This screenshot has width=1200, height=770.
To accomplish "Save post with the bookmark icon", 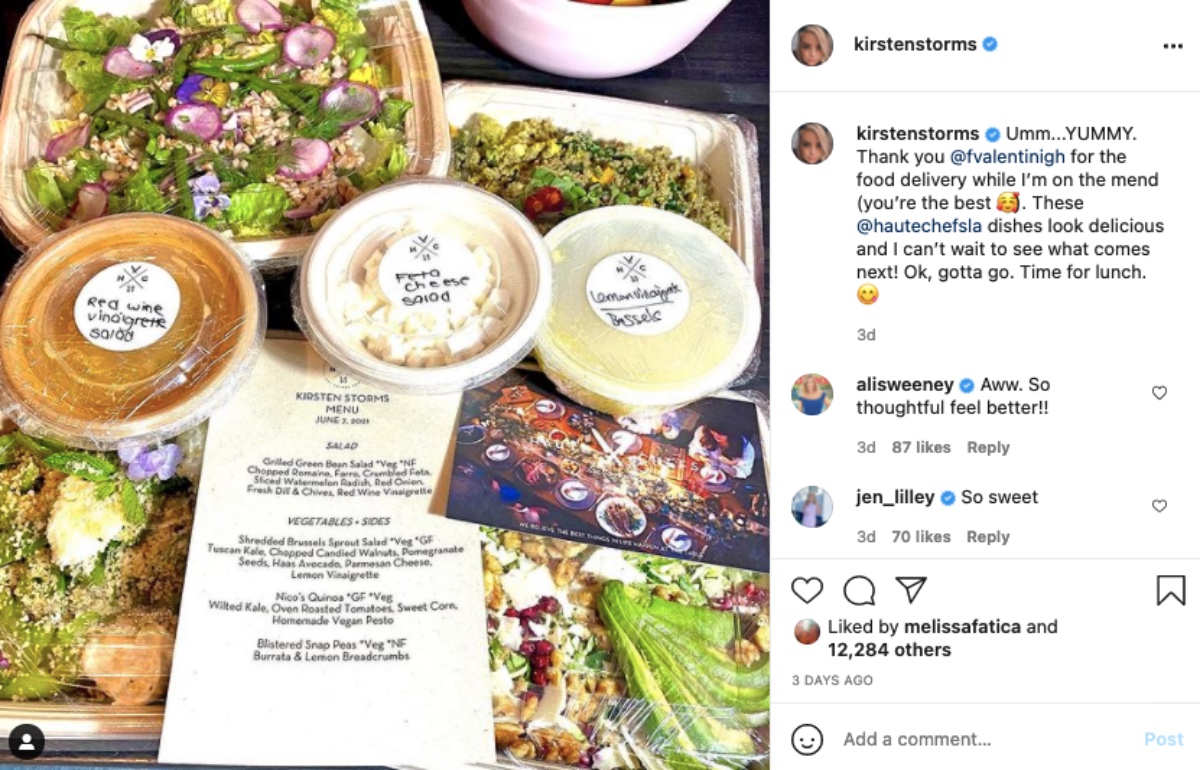I will (x=1171, y=590).
